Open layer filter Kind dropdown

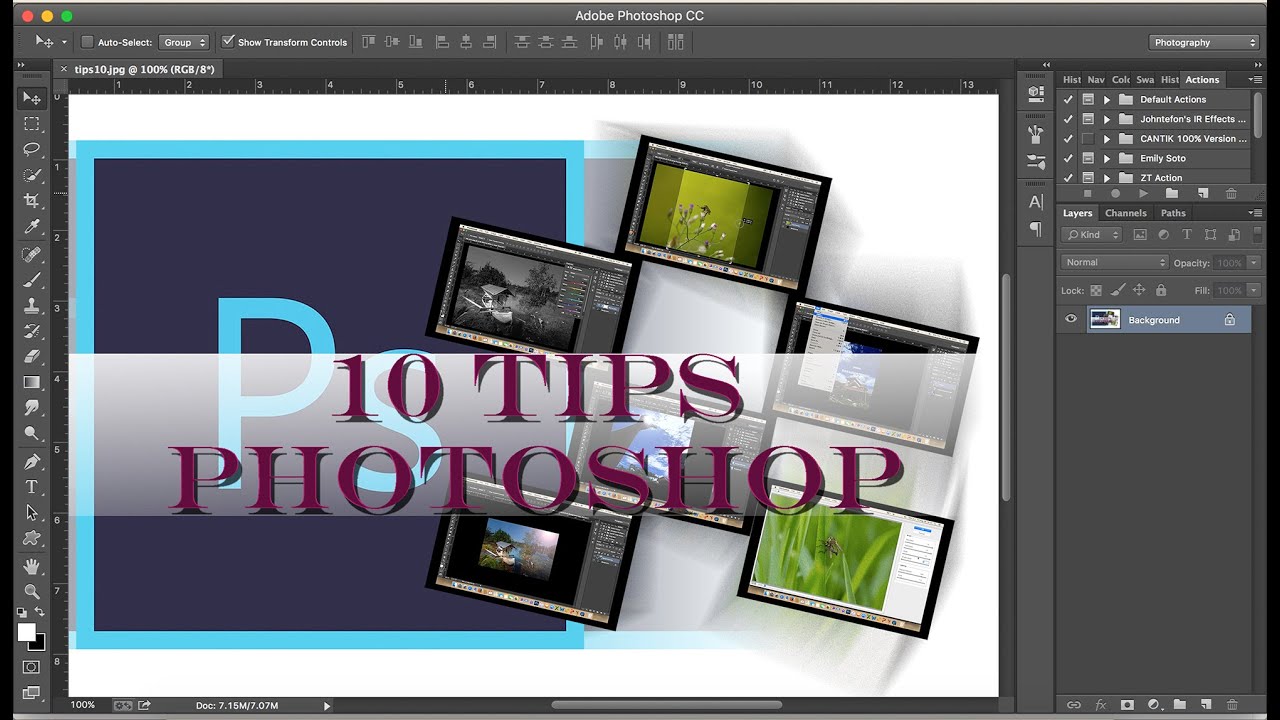coord(1093,235)
